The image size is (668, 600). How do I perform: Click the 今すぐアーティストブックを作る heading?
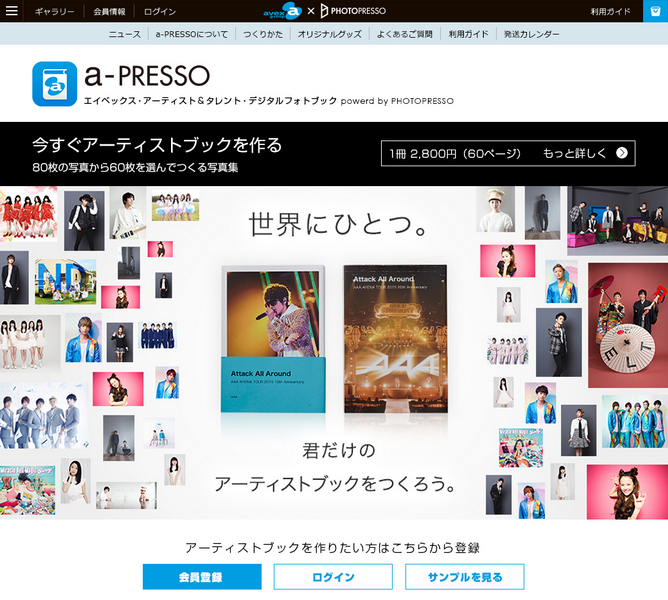click(157, 145)
